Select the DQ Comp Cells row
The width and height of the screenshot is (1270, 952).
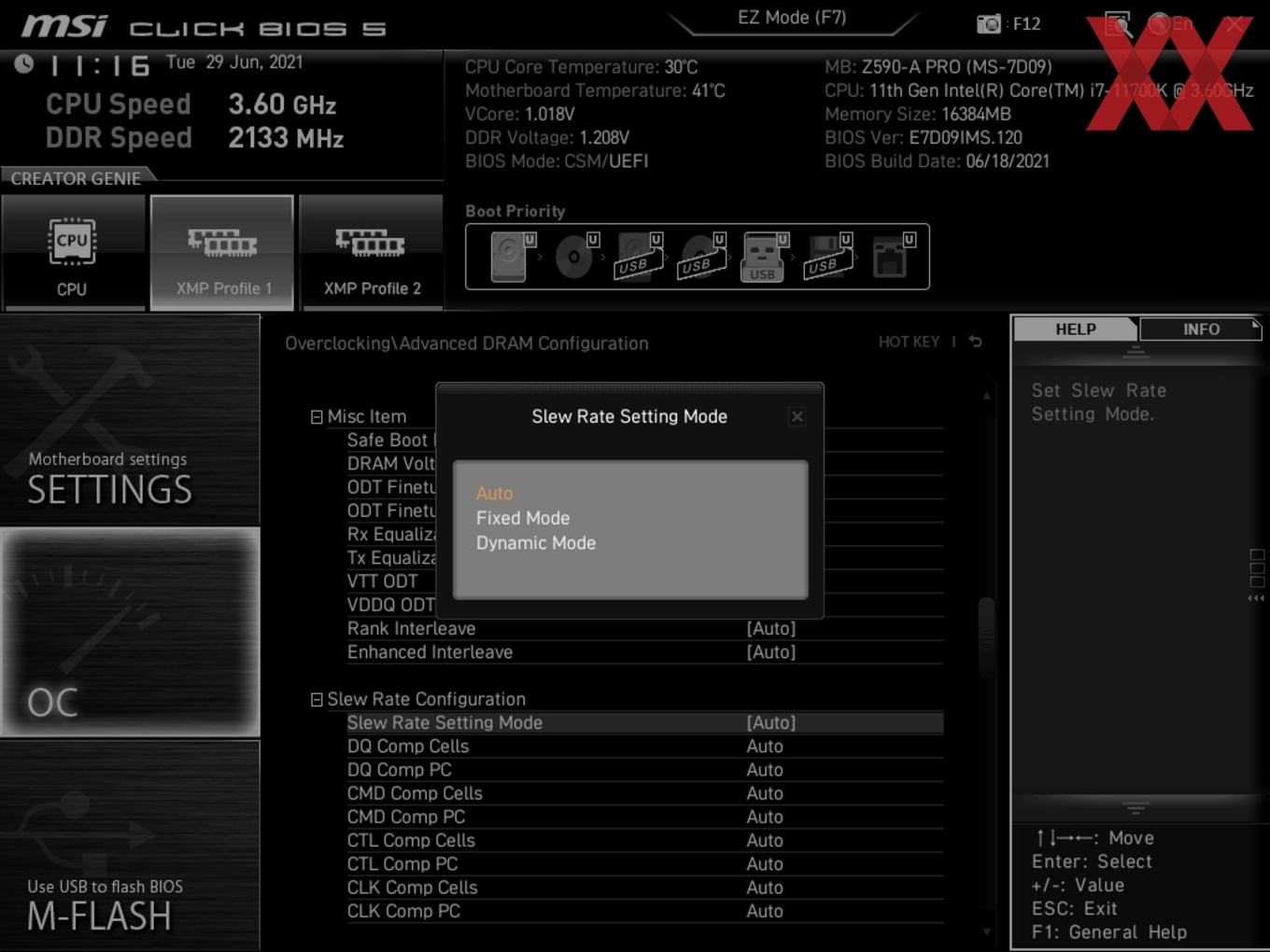(x=644, y=746)
